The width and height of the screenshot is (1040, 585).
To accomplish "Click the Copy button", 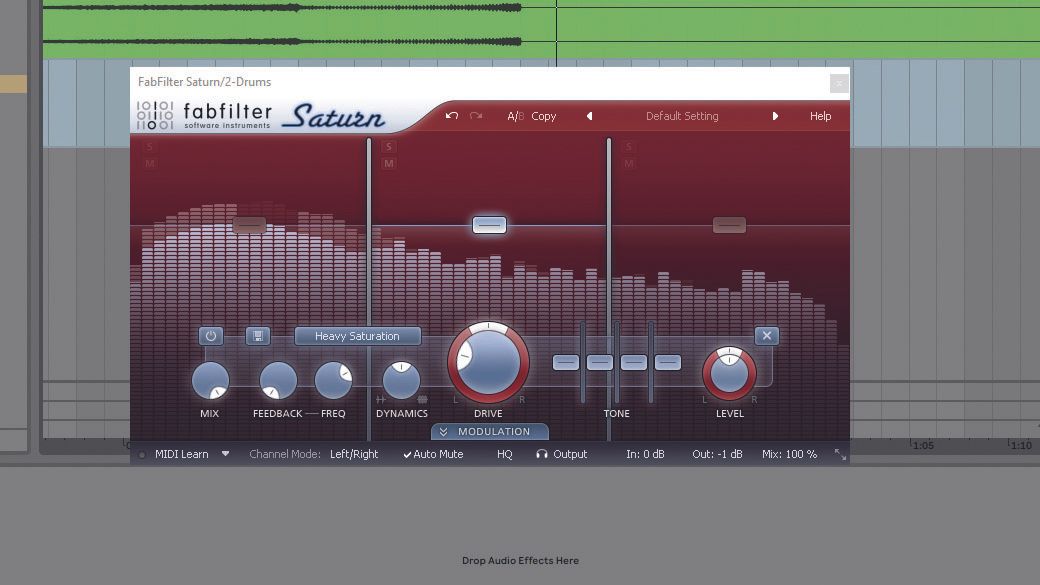I will (x=543, y=116).
